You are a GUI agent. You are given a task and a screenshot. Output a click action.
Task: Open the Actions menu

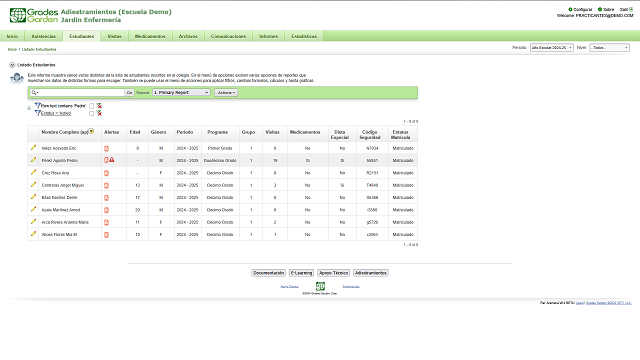pyautogui.click(x=226, y=93)
